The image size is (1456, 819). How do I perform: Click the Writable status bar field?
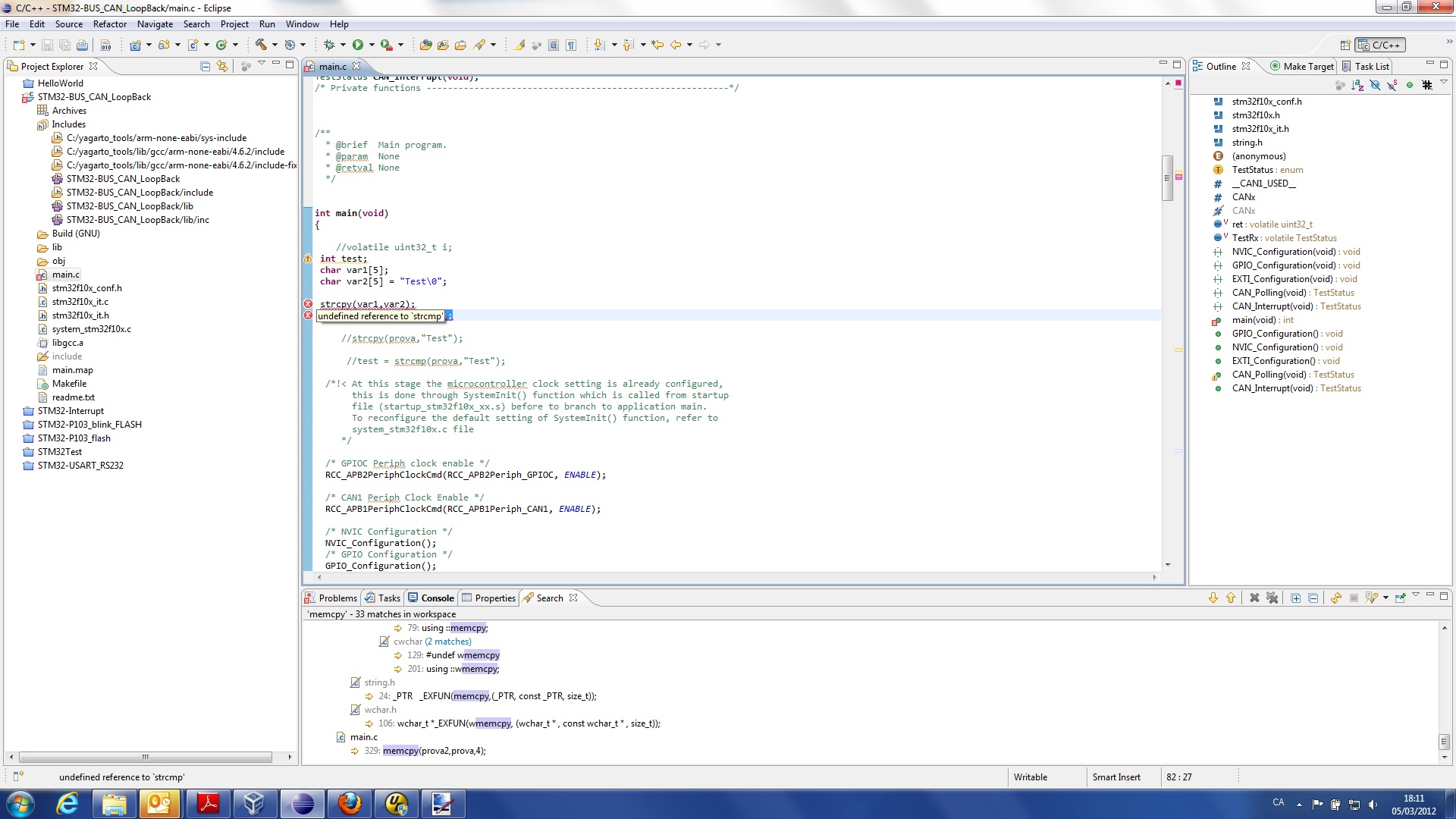1031,777
